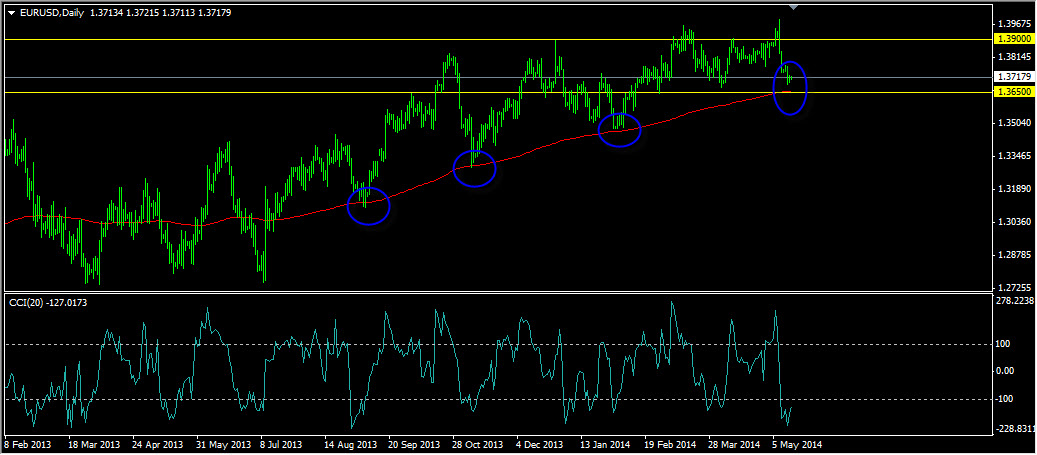Click the 278.2238 CCI scale maximum

click(x=1017, y=301)
